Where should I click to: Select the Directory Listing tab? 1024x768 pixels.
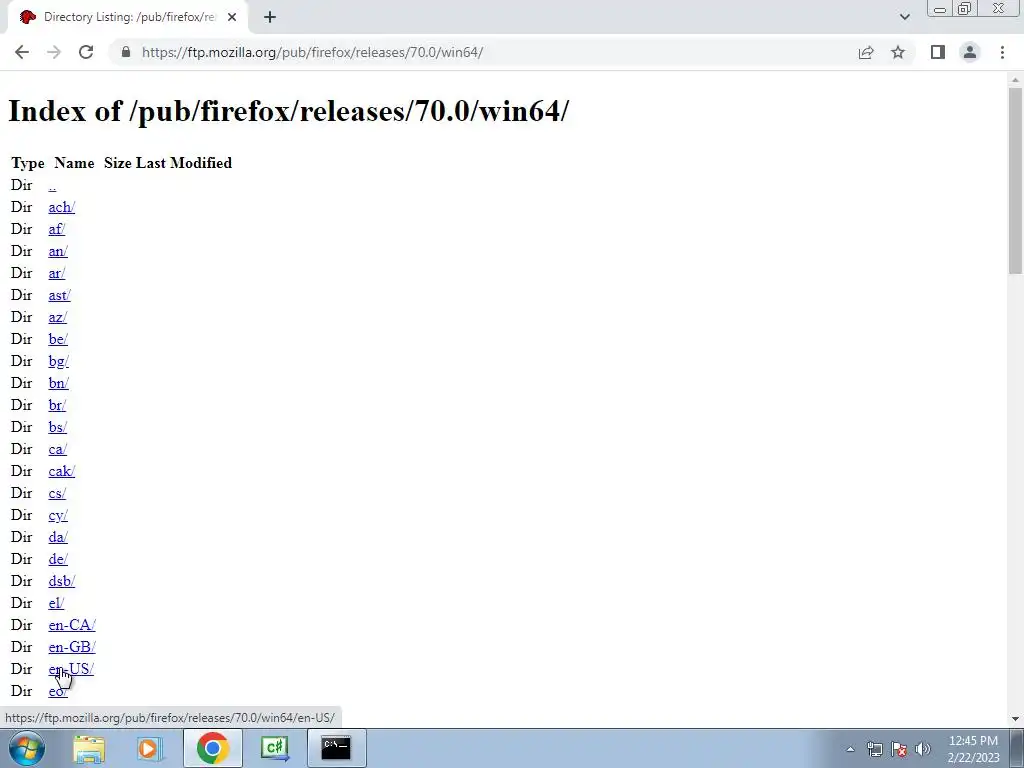(x=127, y=17)
